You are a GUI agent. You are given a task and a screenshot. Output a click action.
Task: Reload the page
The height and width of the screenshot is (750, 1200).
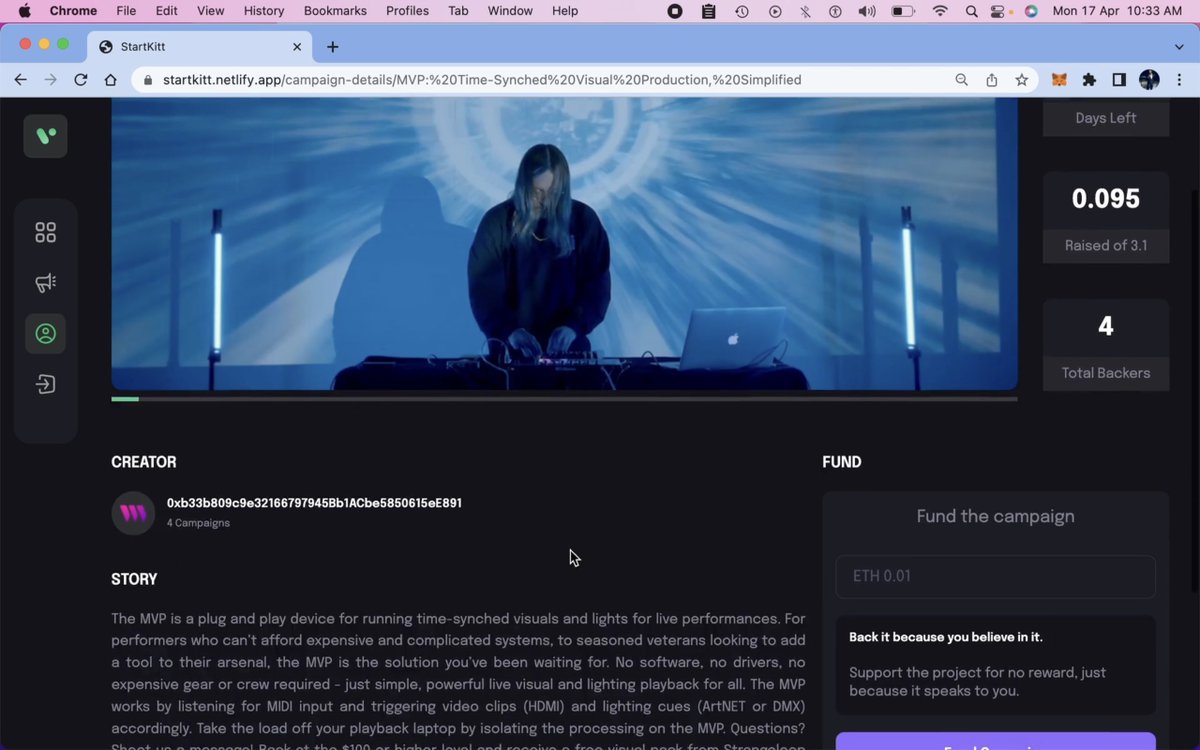click(81, 80)
